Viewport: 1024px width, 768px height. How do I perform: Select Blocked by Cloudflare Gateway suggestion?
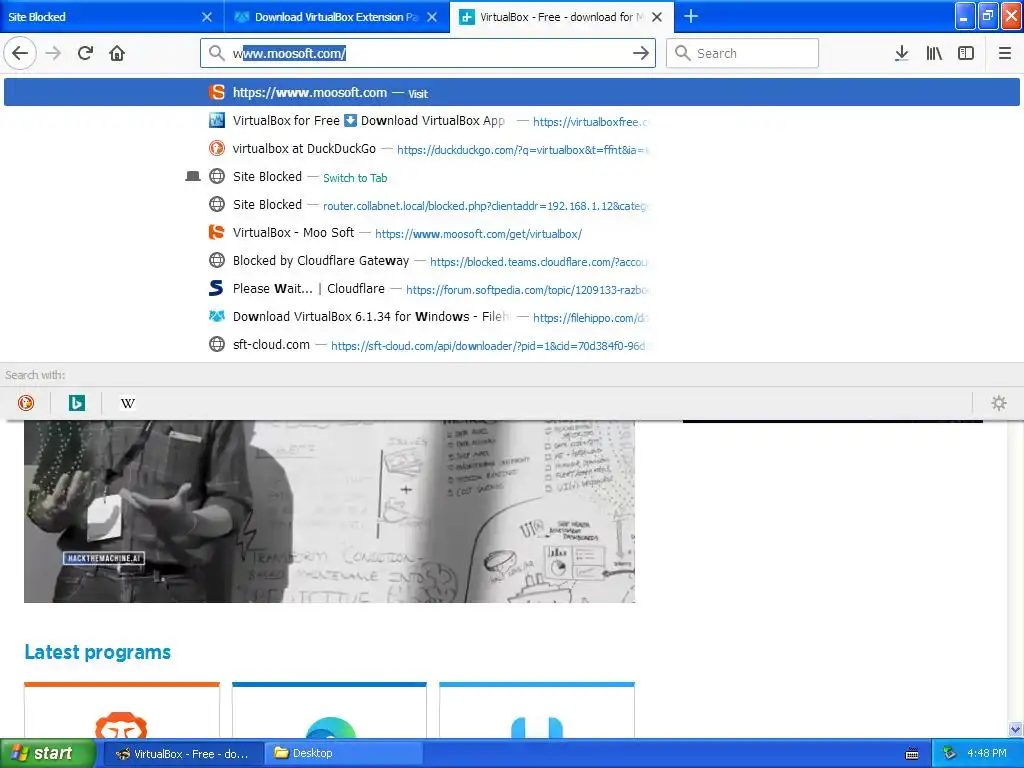tap(512, 261)
